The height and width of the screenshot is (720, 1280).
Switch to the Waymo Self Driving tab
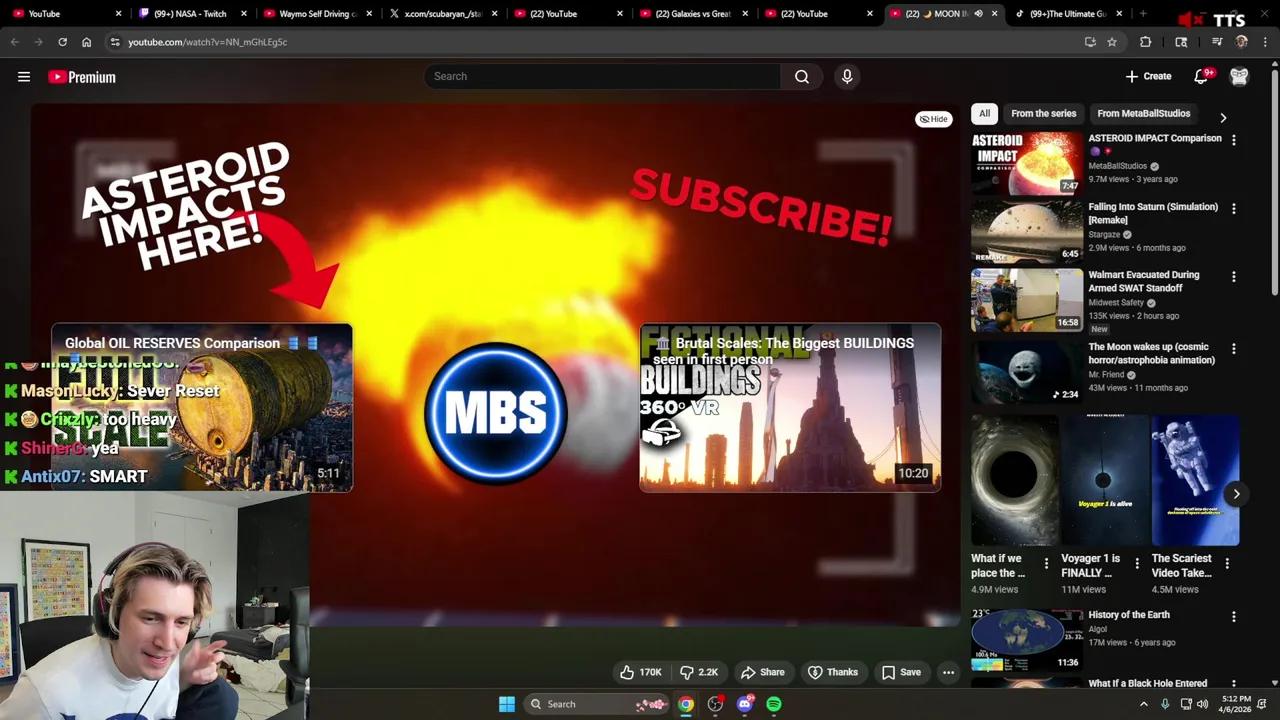click(x=316, y=14)
